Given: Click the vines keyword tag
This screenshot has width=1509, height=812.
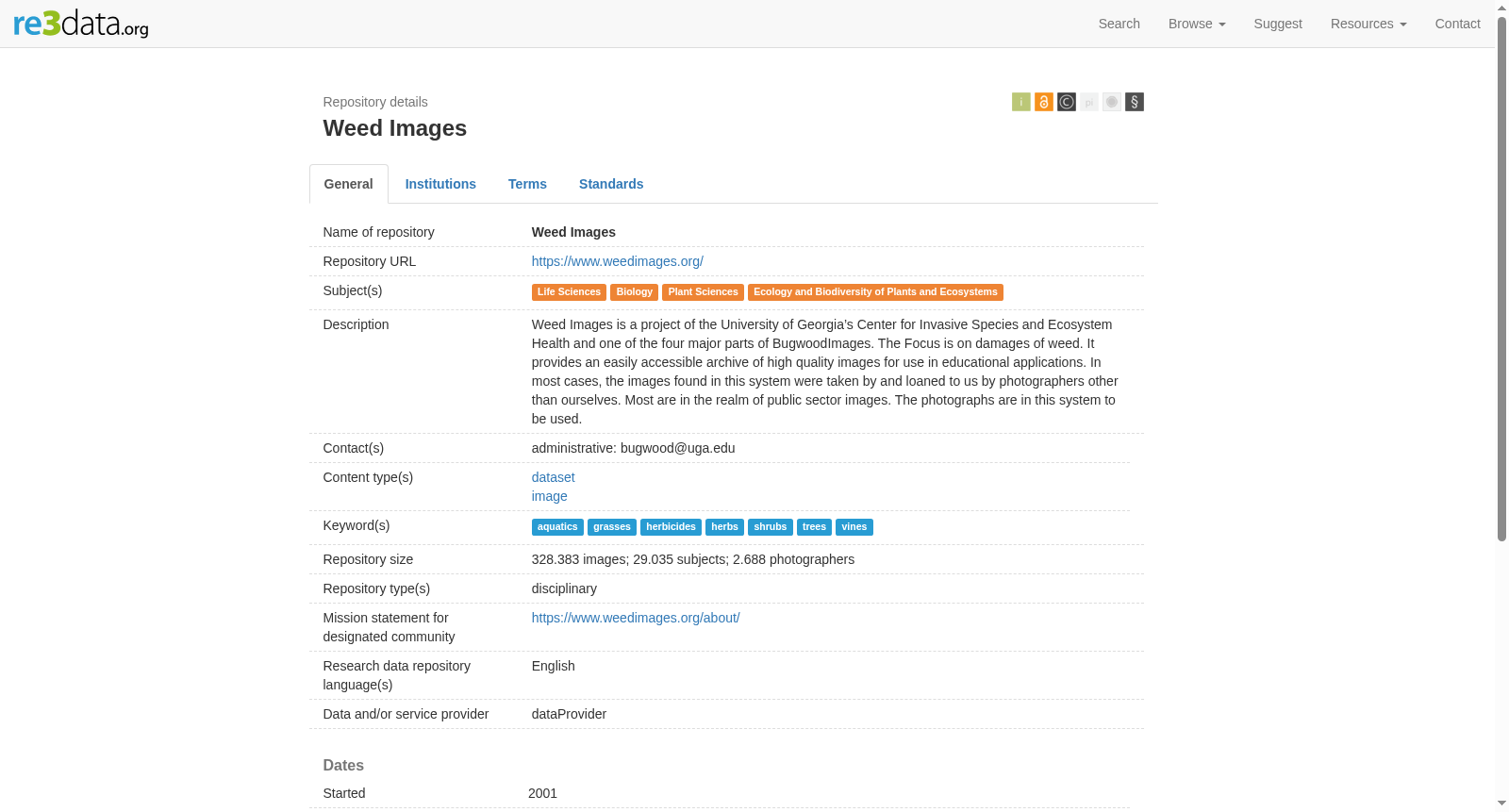Looking at the screenshot, I should pyautogui.click(x=854, y=527).
